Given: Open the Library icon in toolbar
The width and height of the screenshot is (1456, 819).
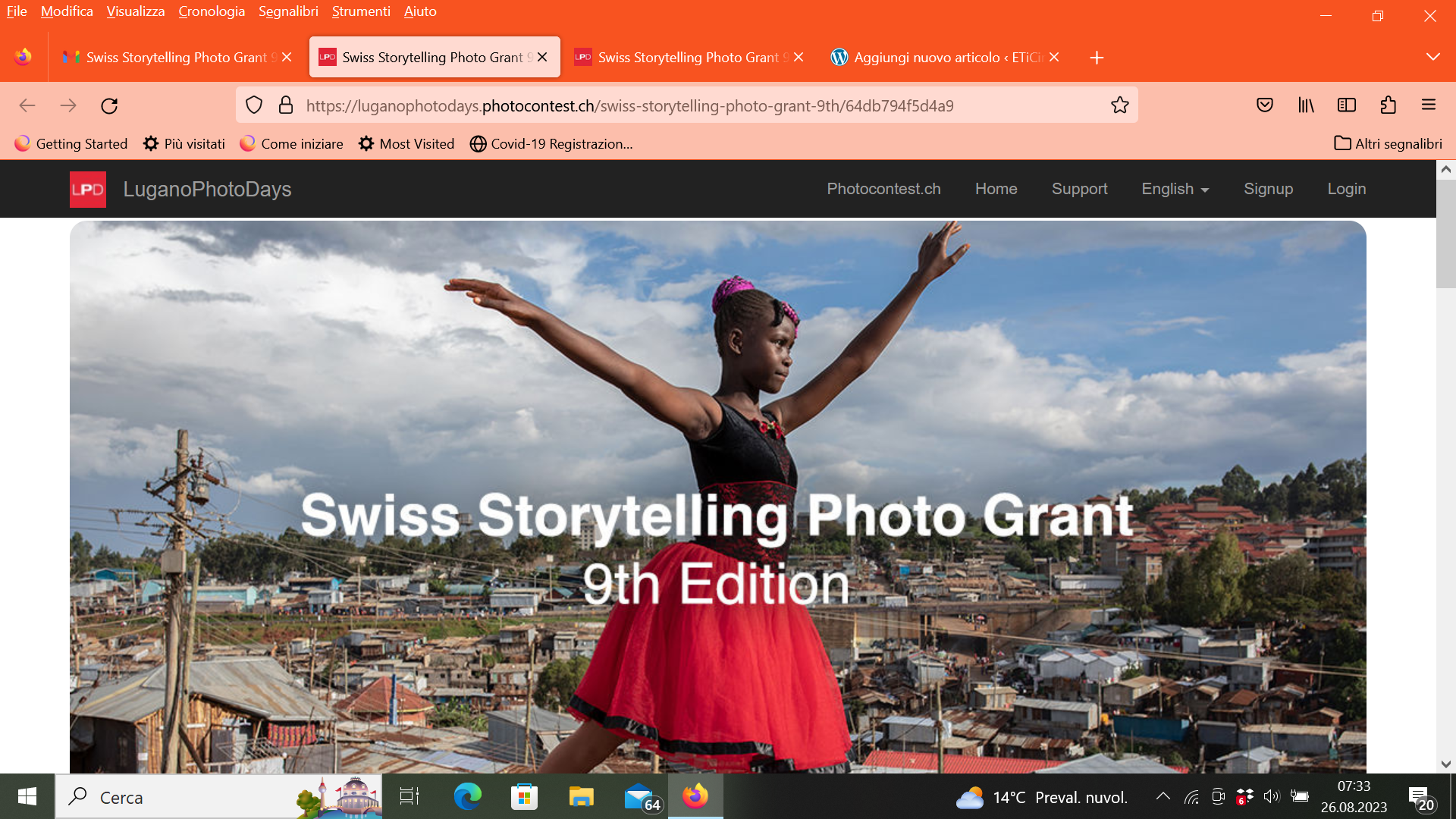Looking at the screenshot, I should tap(1306, 105).
